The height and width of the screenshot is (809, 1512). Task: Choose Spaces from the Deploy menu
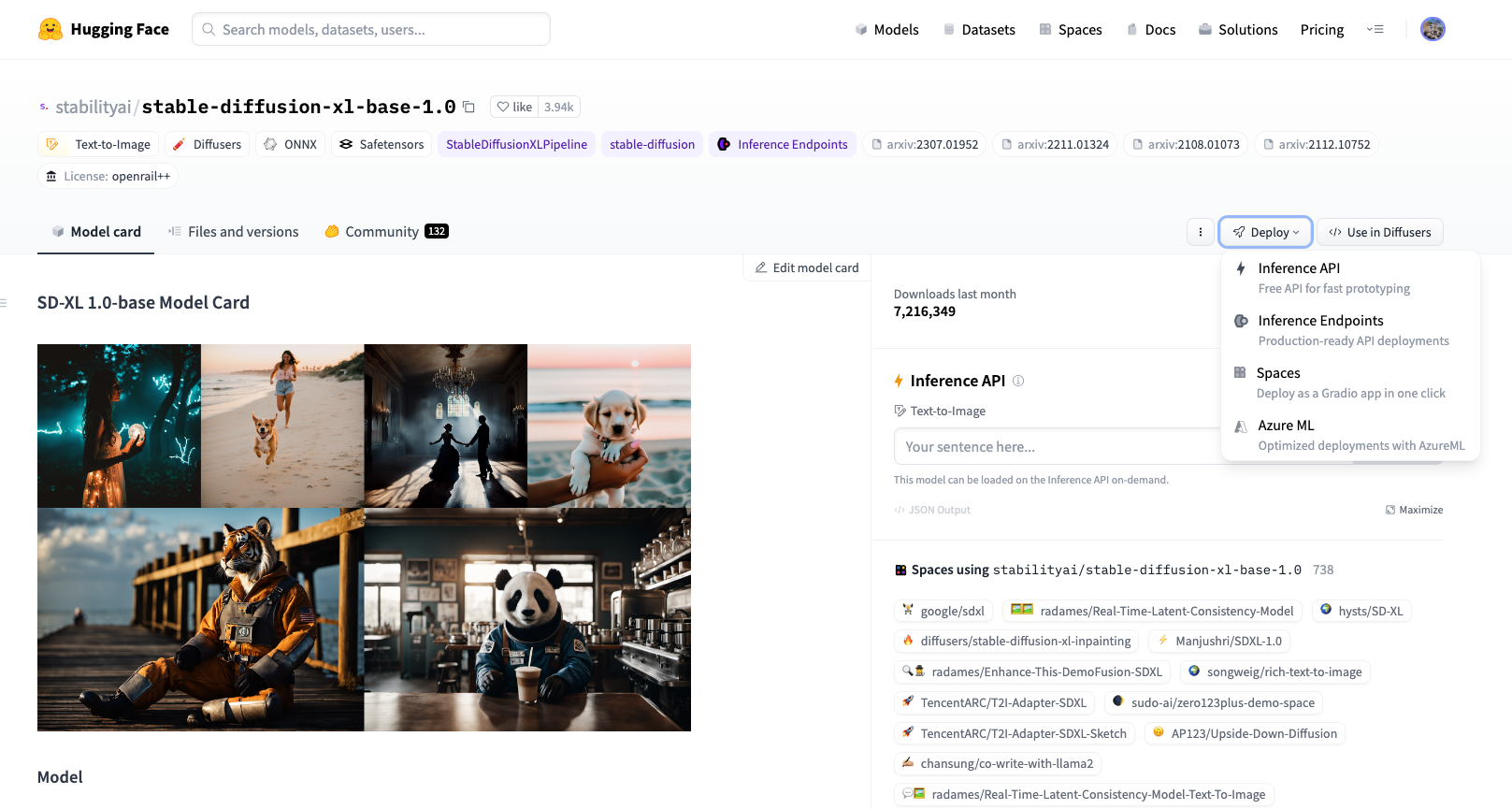pos(1350,383)
